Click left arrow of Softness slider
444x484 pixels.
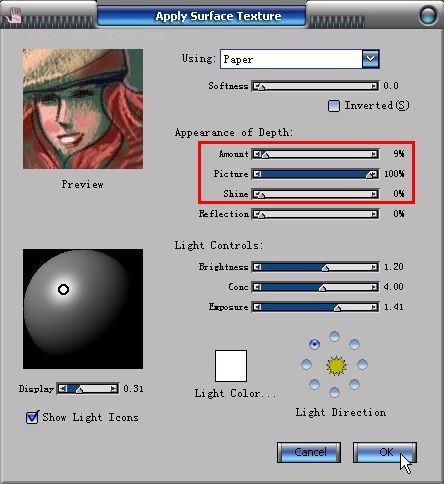[x=256, y=86]
